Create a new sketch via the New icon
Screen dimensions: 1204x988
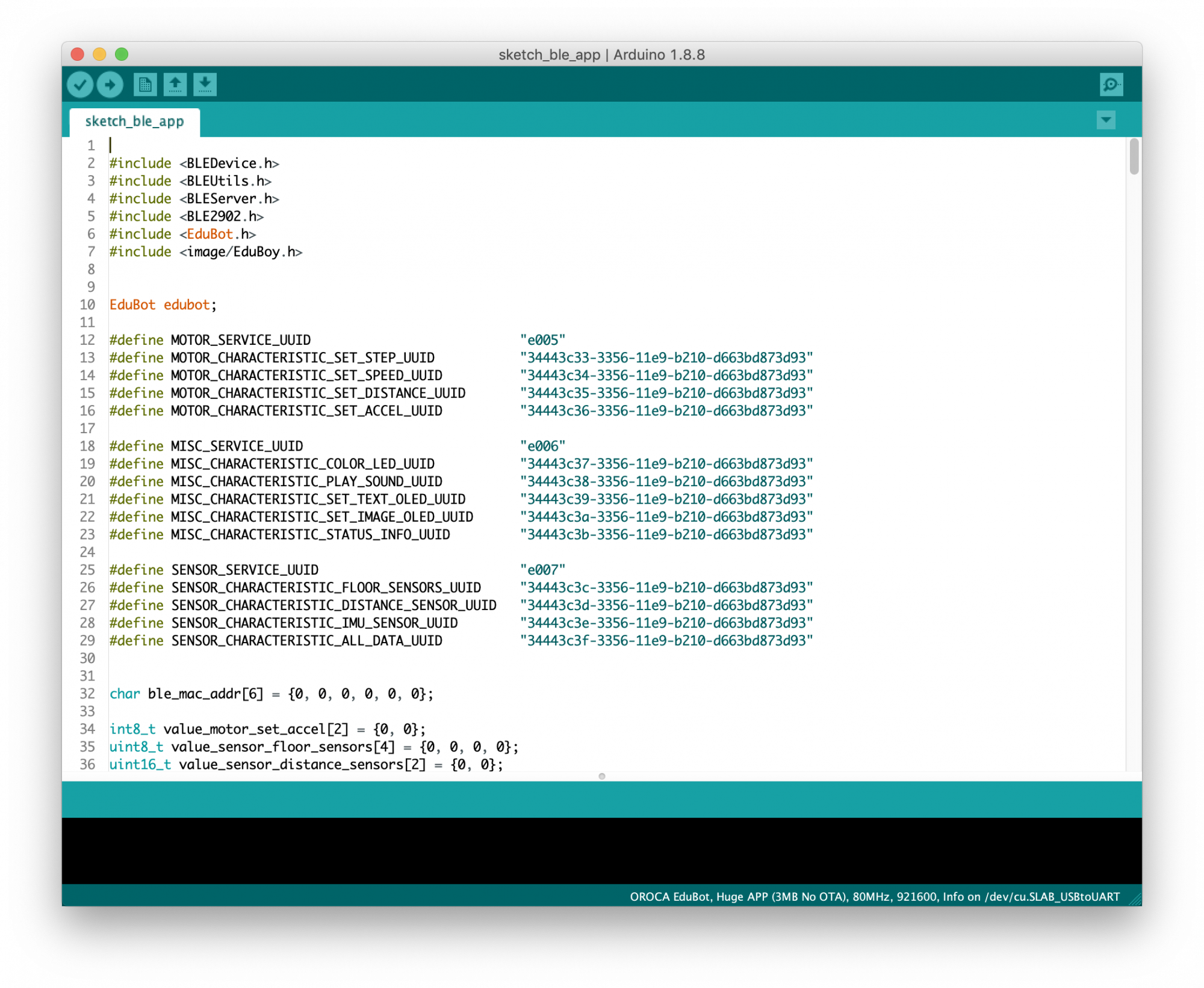[145, 85]
